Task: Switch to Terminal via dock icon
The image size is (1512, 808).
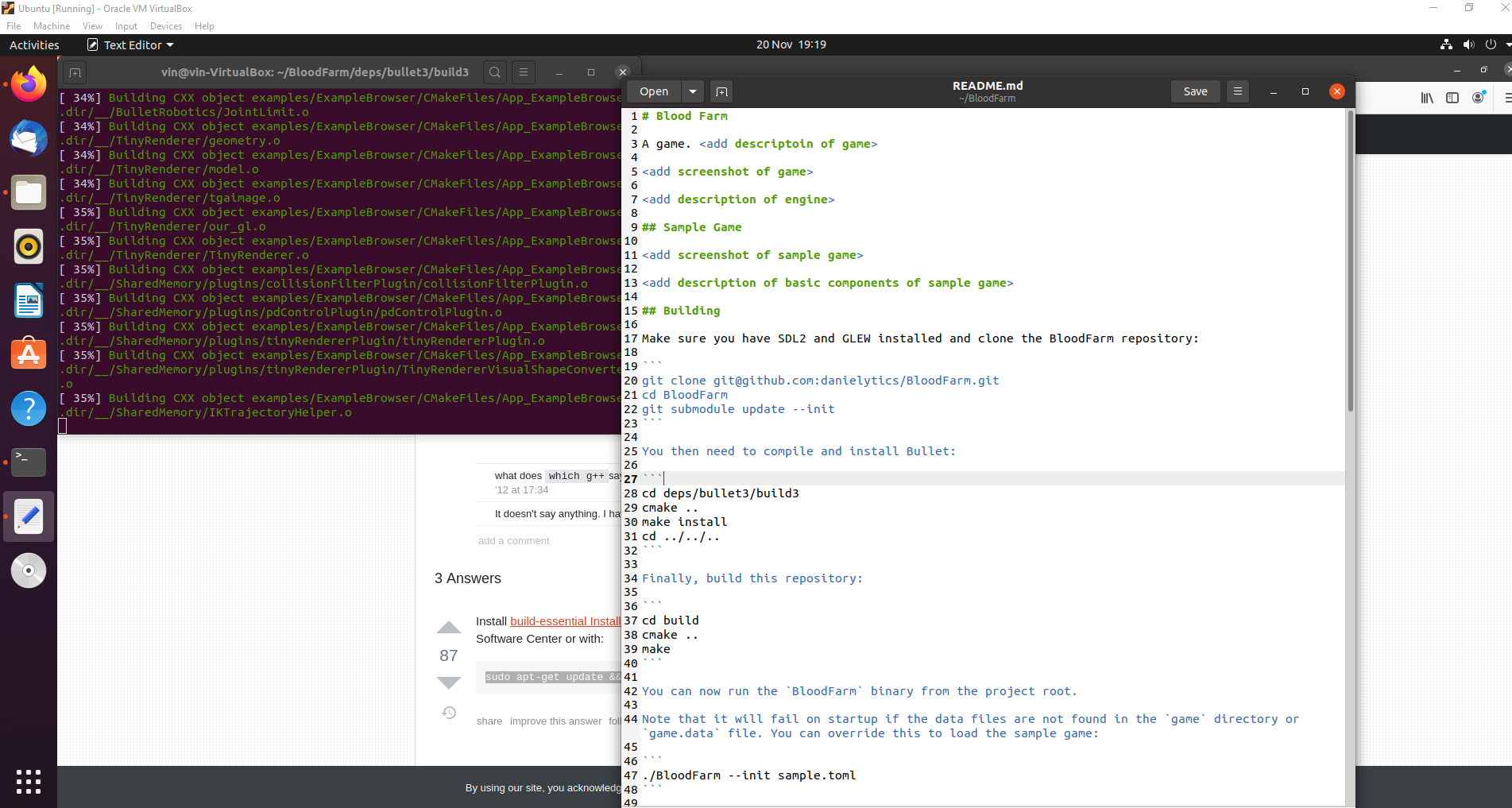Action: [x=29, y=462]
